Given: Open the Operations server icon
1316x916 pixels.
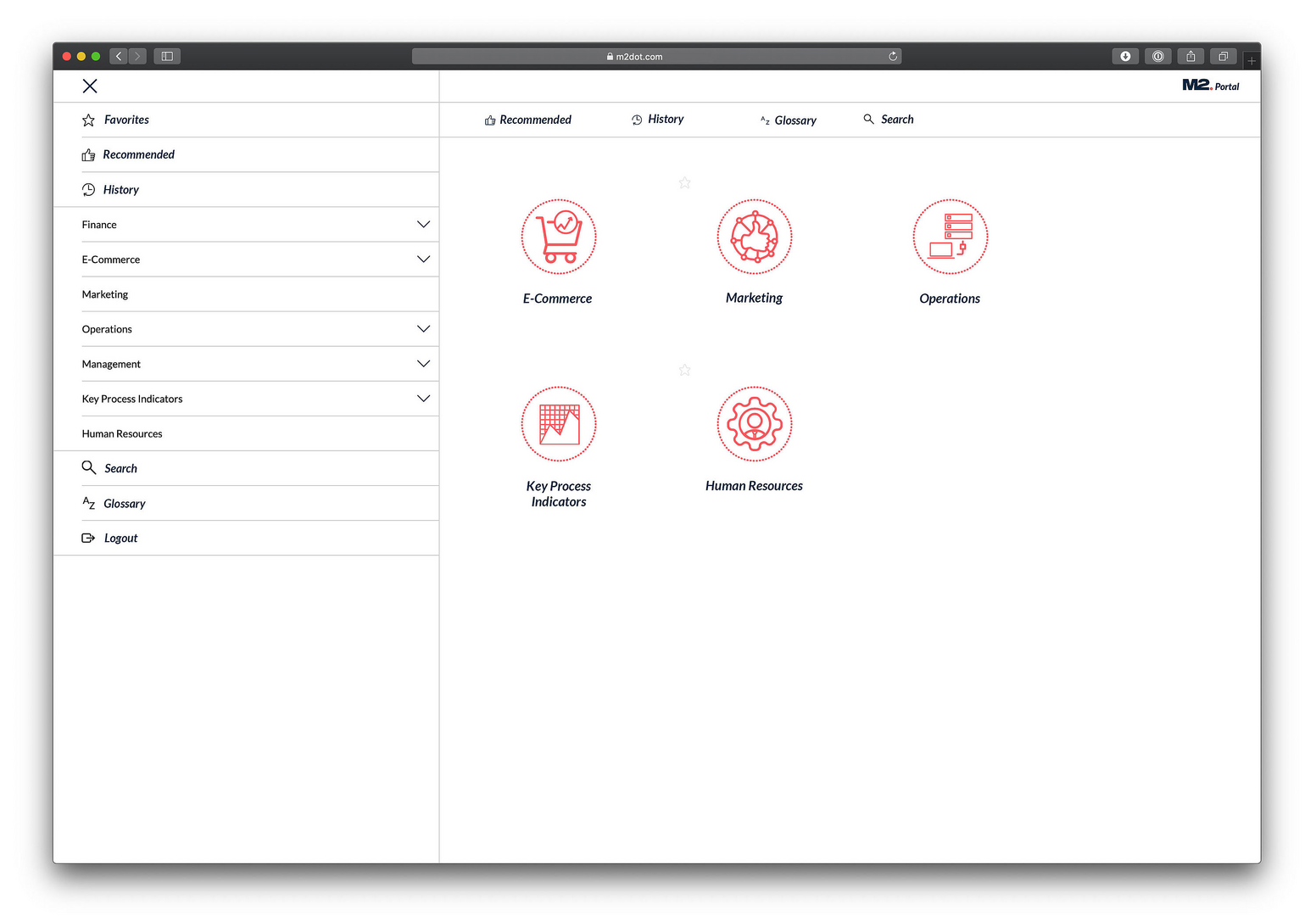Looking at the screenshot, I should 950,237.
